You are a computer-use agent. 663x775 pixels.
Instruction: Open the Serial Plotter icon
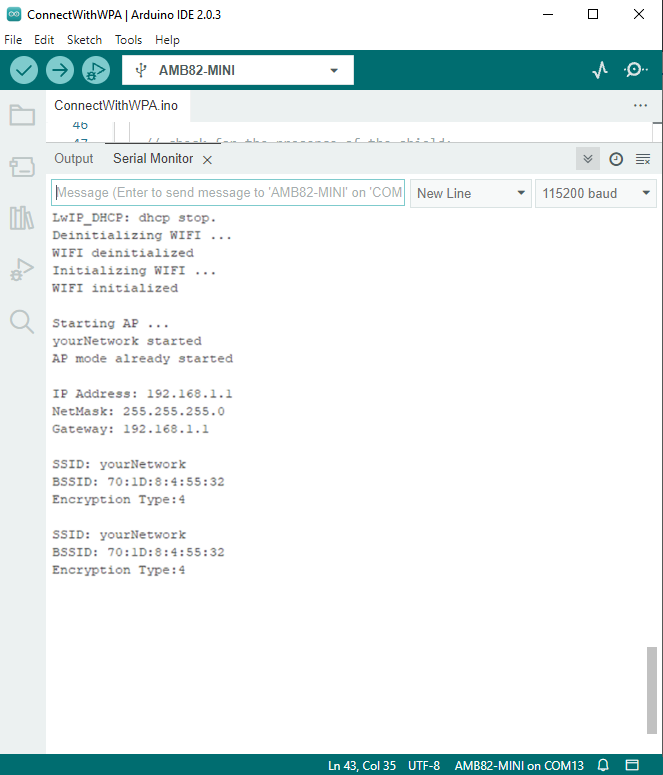tap(600, 70)
